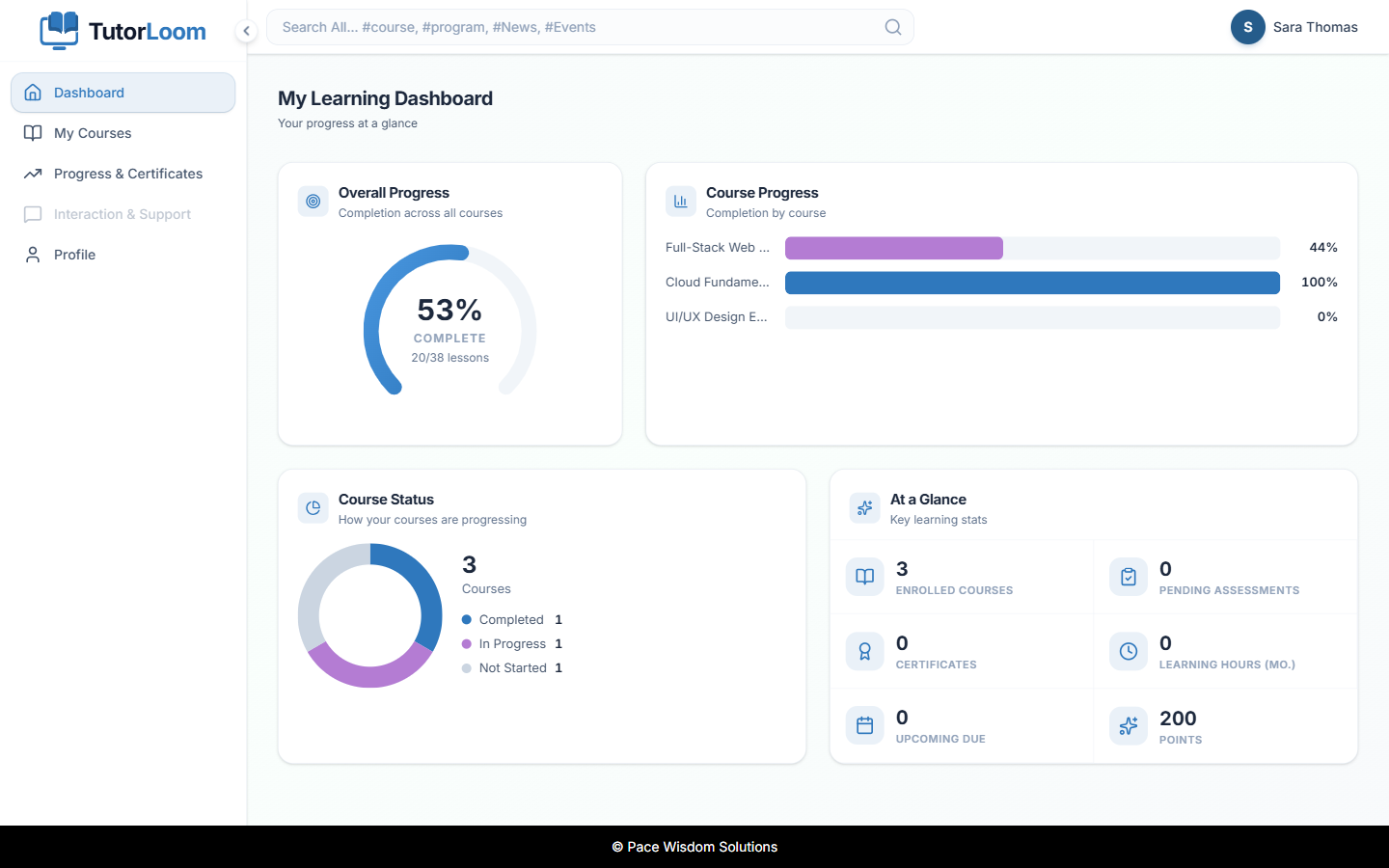1389x868 pixels.
Task: Click the TutorLoom brand name
Action: click(x=148, y=31)
